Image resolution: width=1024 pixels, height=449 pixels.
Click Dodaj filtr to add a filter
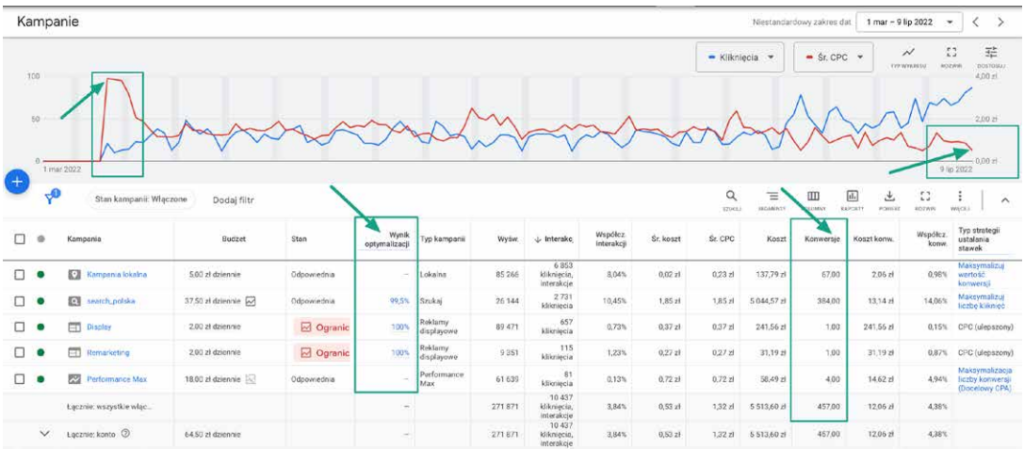(233, 200)
